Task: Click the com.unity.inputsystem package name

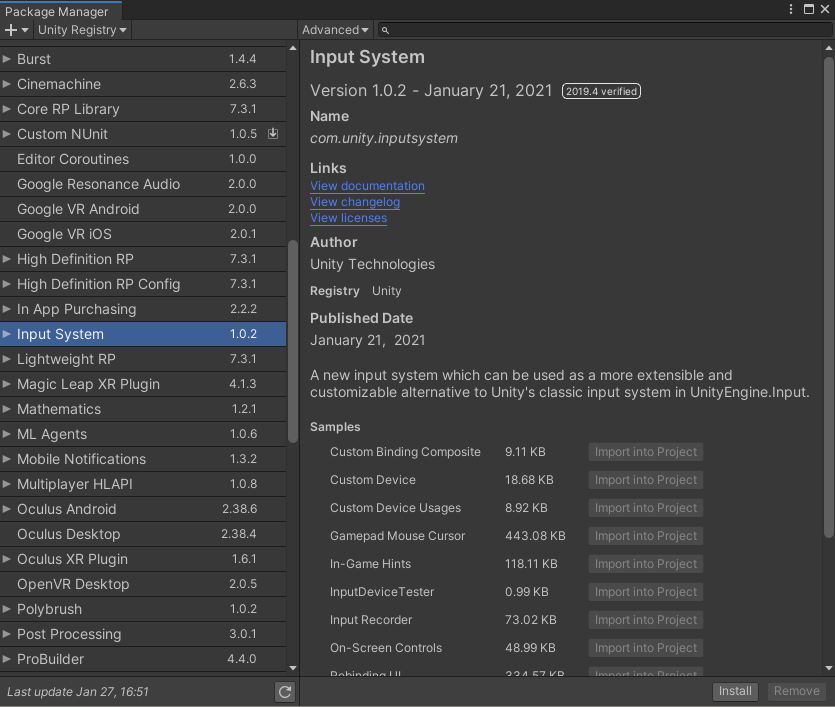Action: coord(384,138)
